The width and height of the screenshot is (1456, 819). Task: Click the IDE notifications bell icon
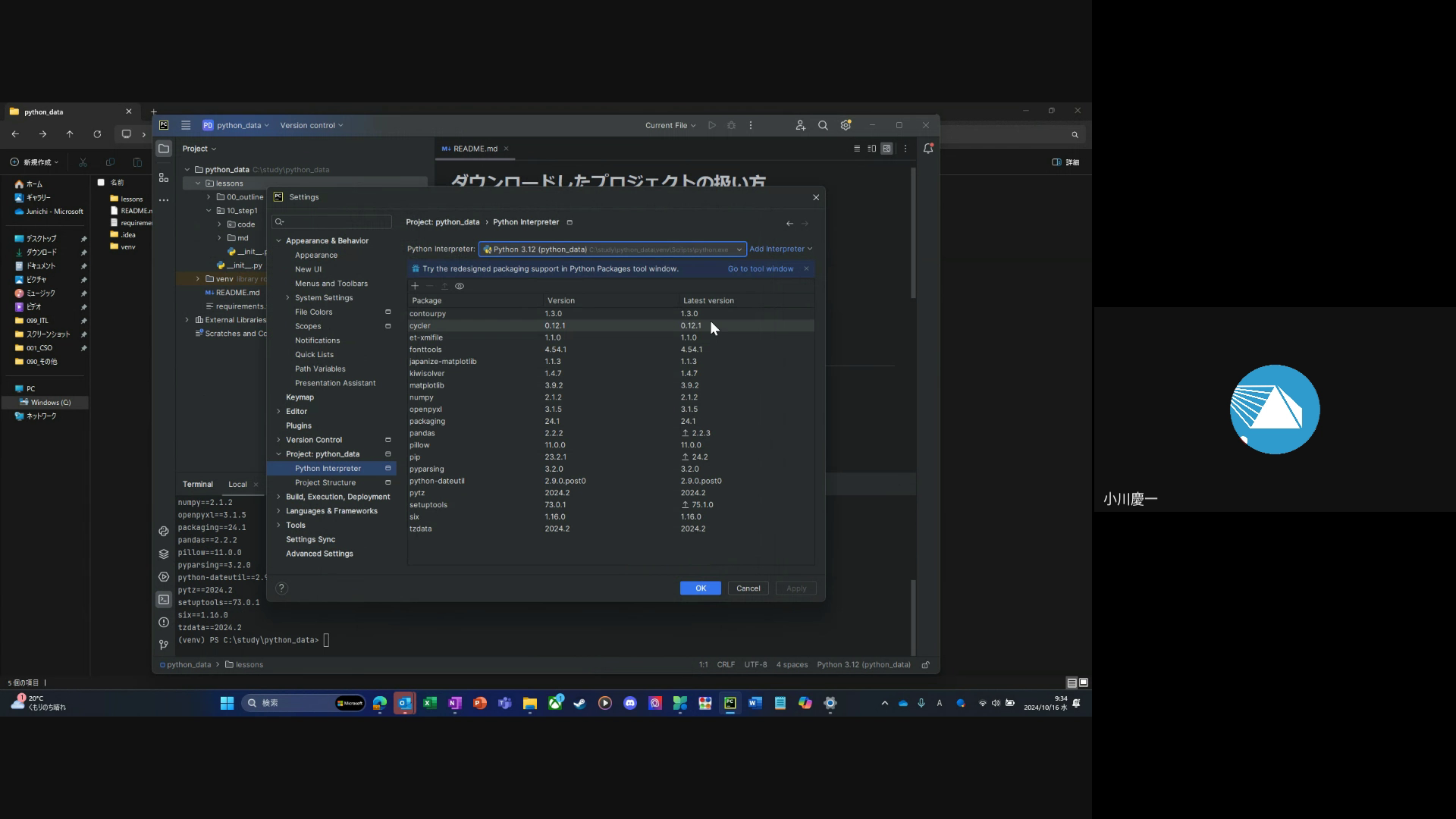click(x=928, y=149)
